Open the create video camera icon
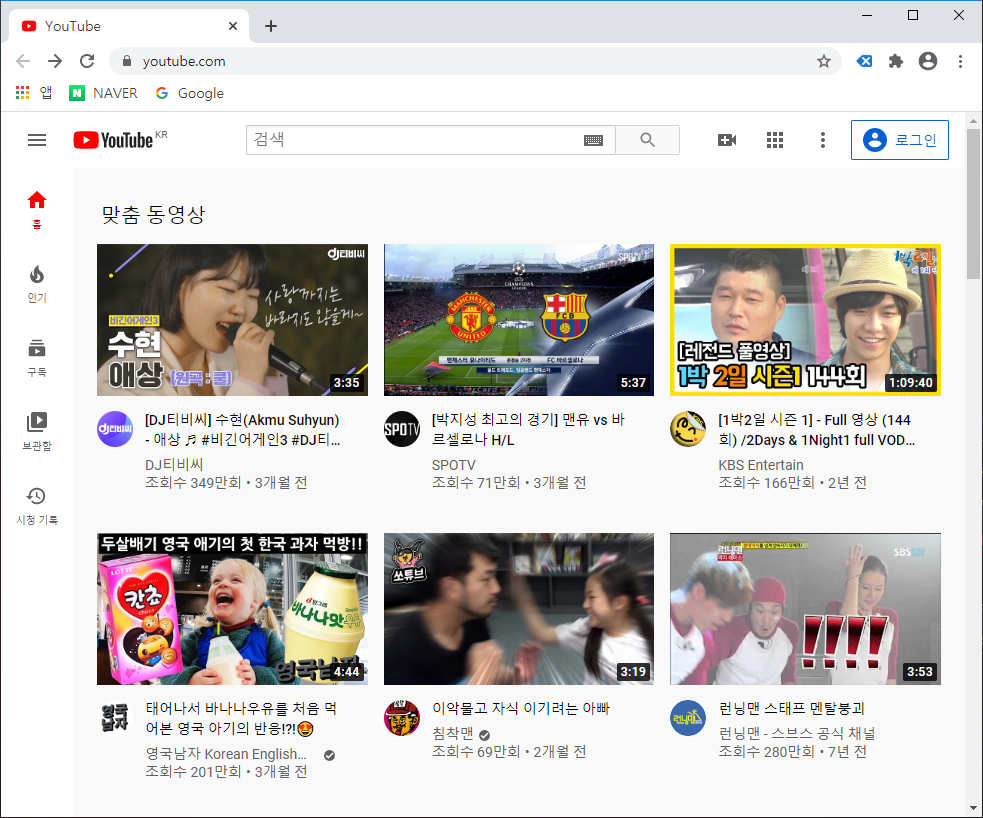Viewport: 983px width, 818px height. (727, 140)
